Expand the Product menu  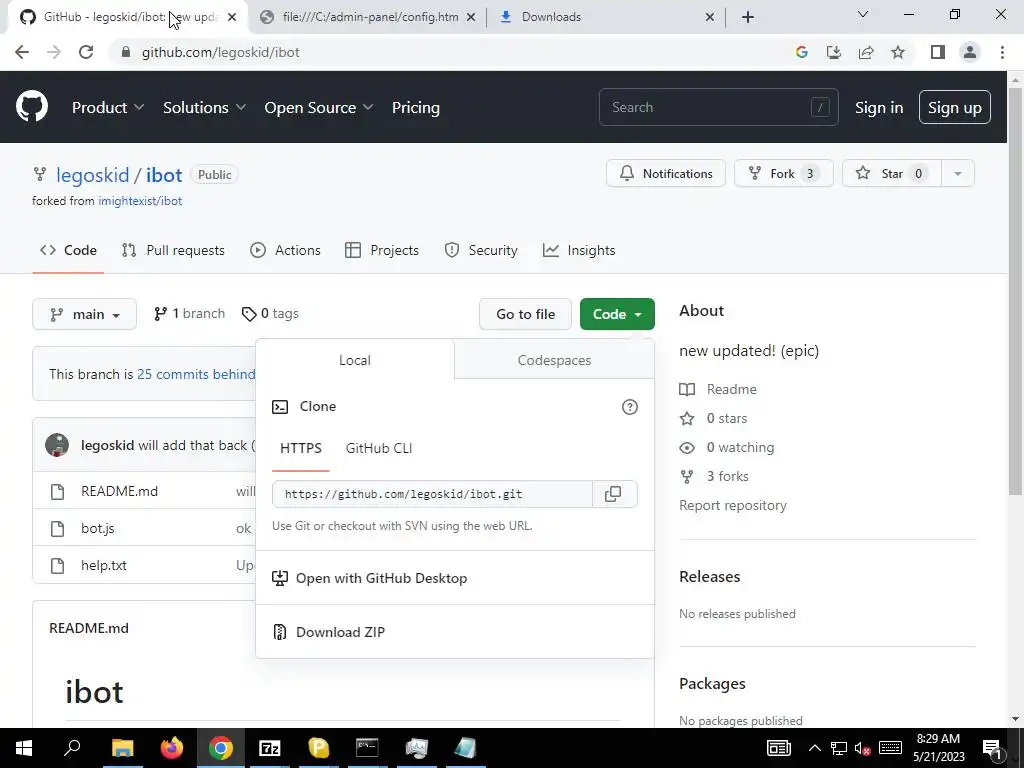pos(108,108)
